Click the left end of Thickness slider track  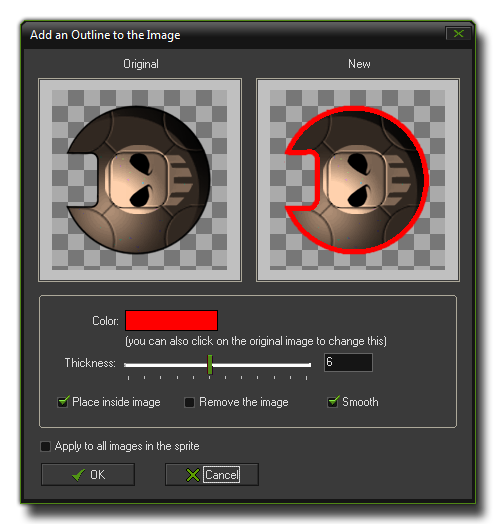coord(126,365)
